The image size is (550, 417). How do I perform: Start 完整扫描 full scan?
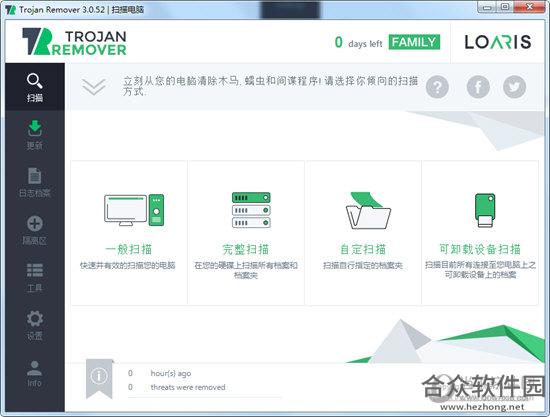pos(246,233)
